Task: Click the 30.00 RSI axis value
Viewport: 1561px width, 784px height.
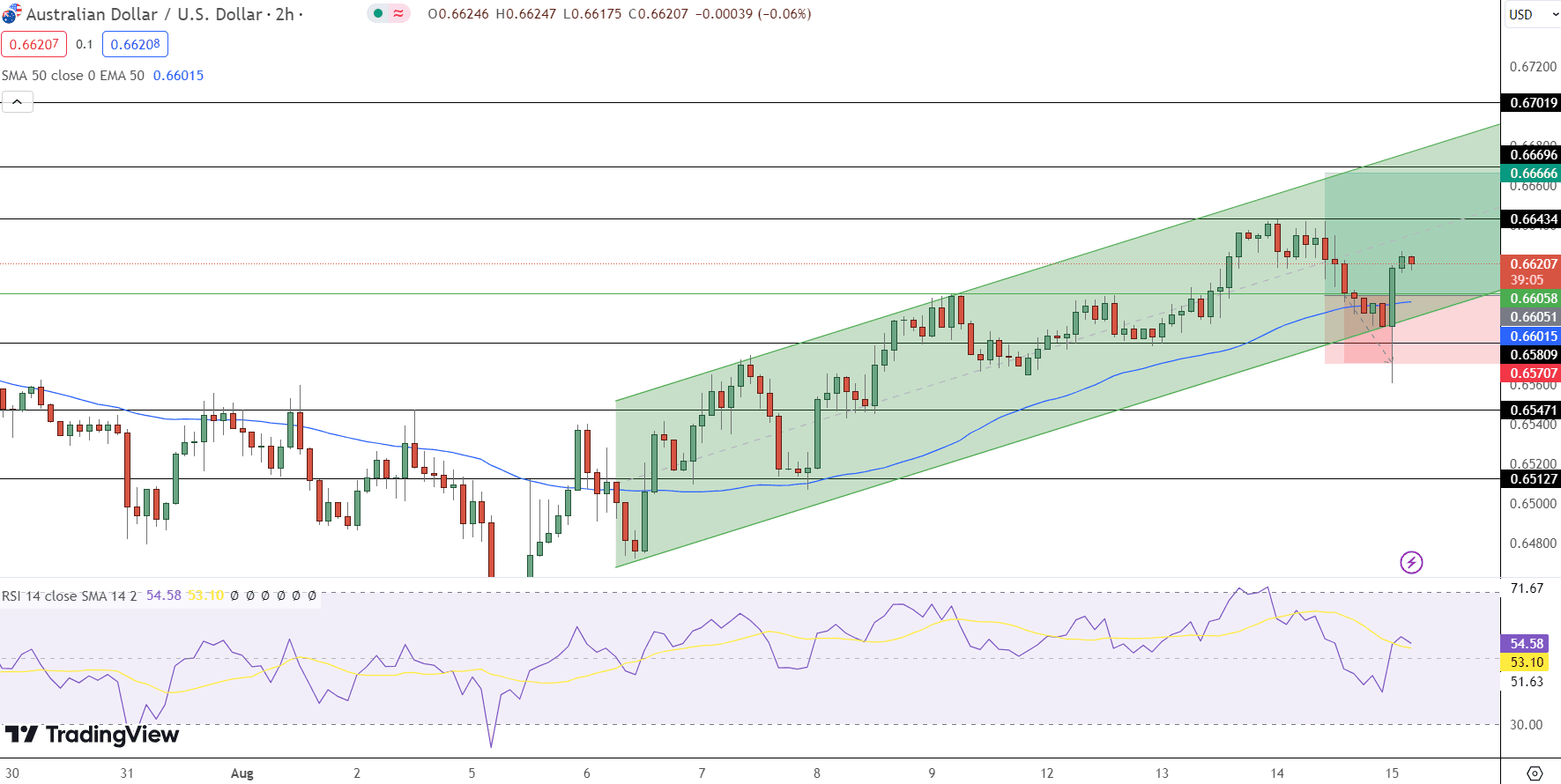Action: 1527,725
